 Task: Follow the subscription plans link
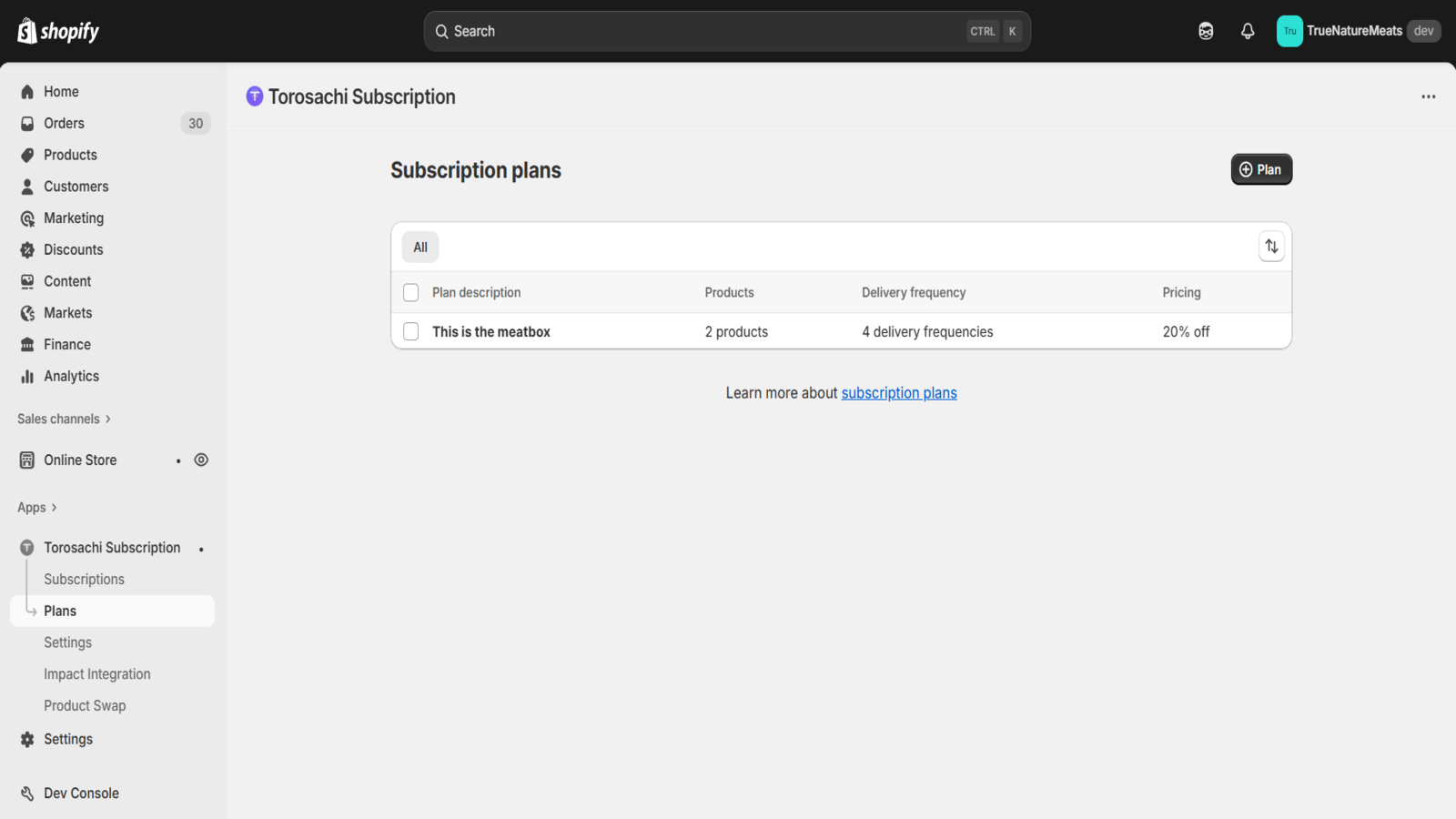tap(898, 393)
